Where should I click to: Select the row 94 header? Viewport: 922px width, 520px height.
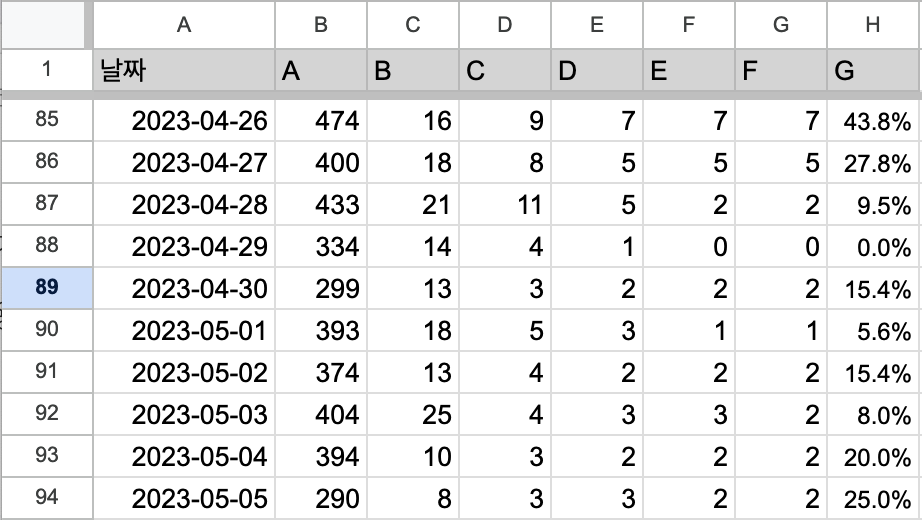[46, 498]
